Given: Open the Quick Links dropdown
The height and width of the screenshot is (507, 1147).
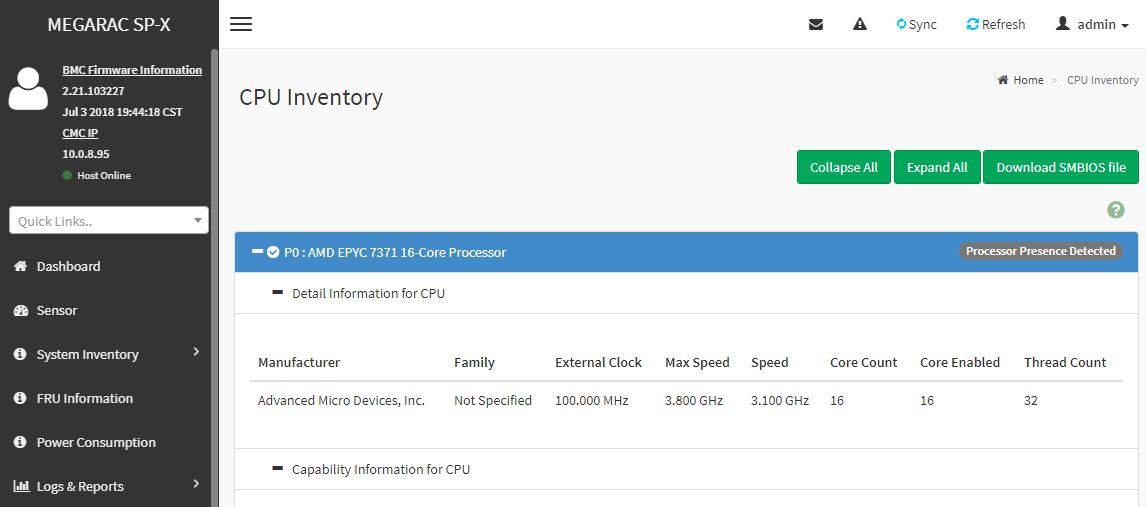Looking at the screenshot, I should click(109, 221).
